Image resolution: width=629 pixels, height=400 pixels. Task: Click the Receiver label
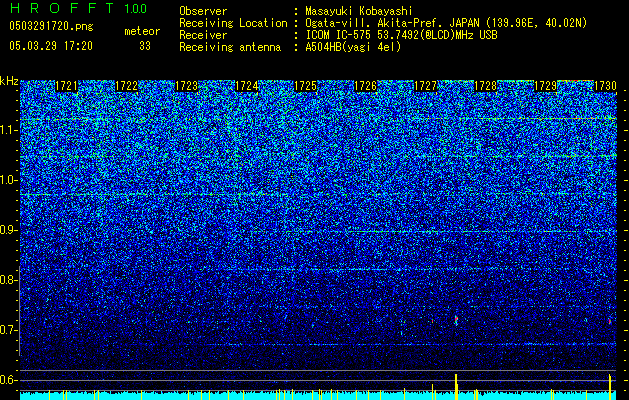203,35
